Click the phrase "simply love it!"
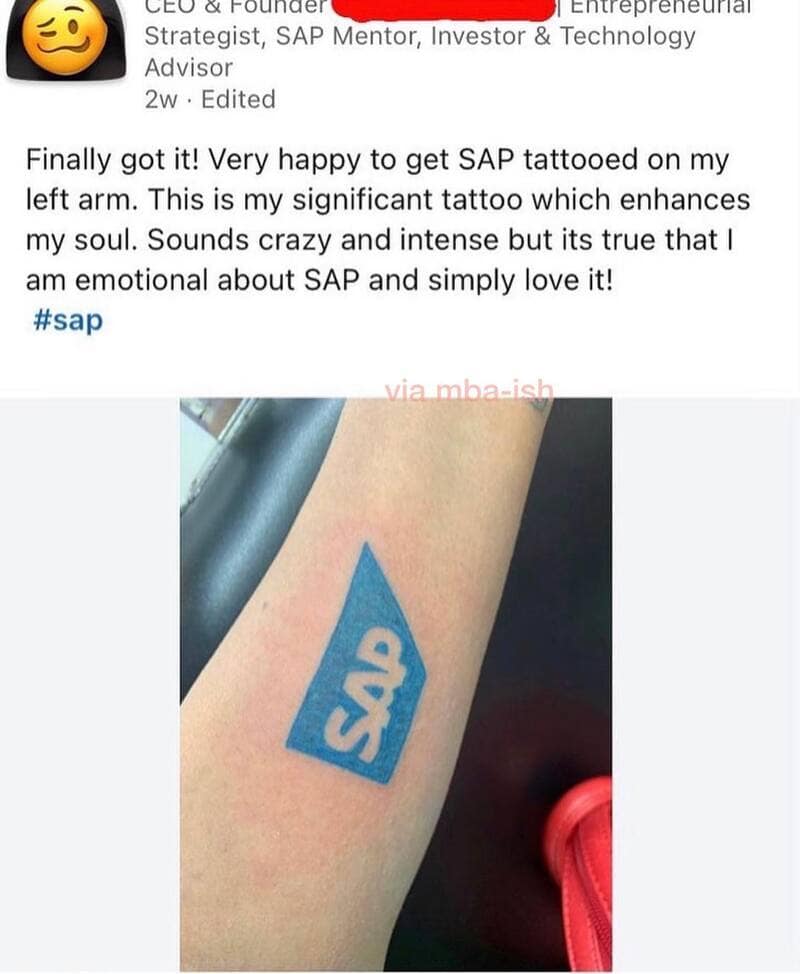 [x=520, y=280]
